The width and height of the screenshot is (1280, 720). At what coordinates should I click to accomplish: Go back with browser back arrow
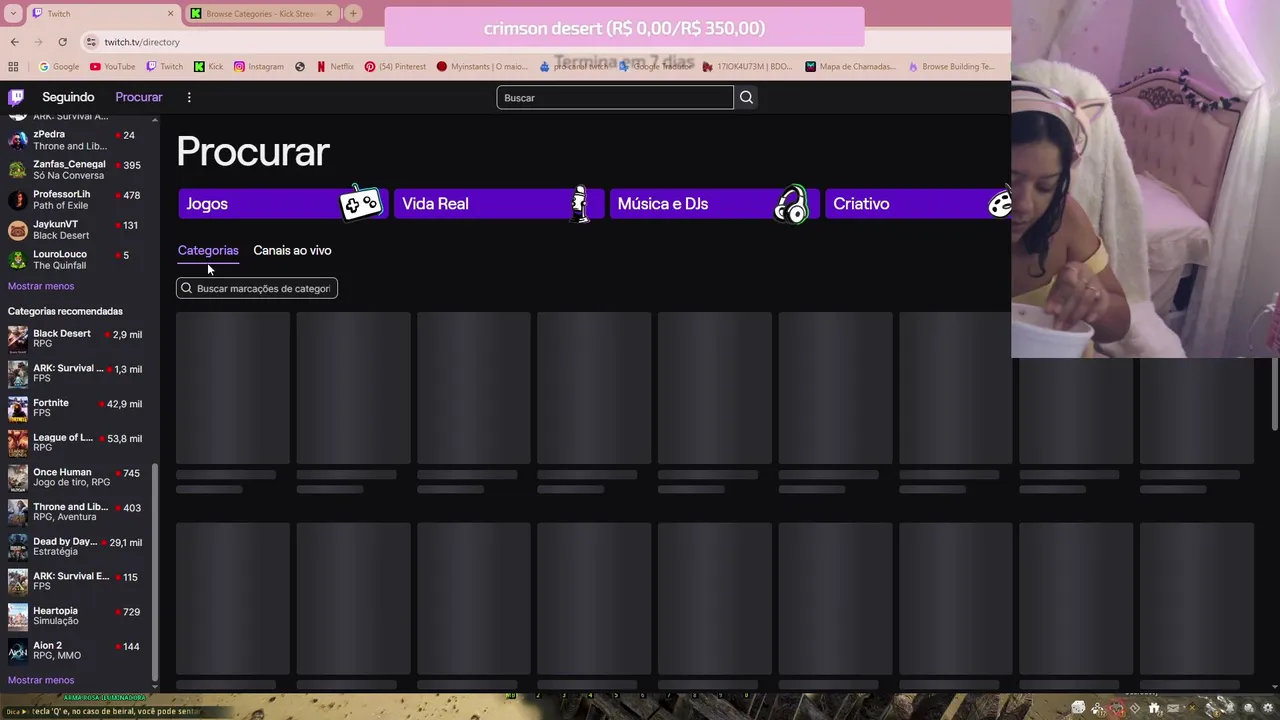click(x=14, y=42)
